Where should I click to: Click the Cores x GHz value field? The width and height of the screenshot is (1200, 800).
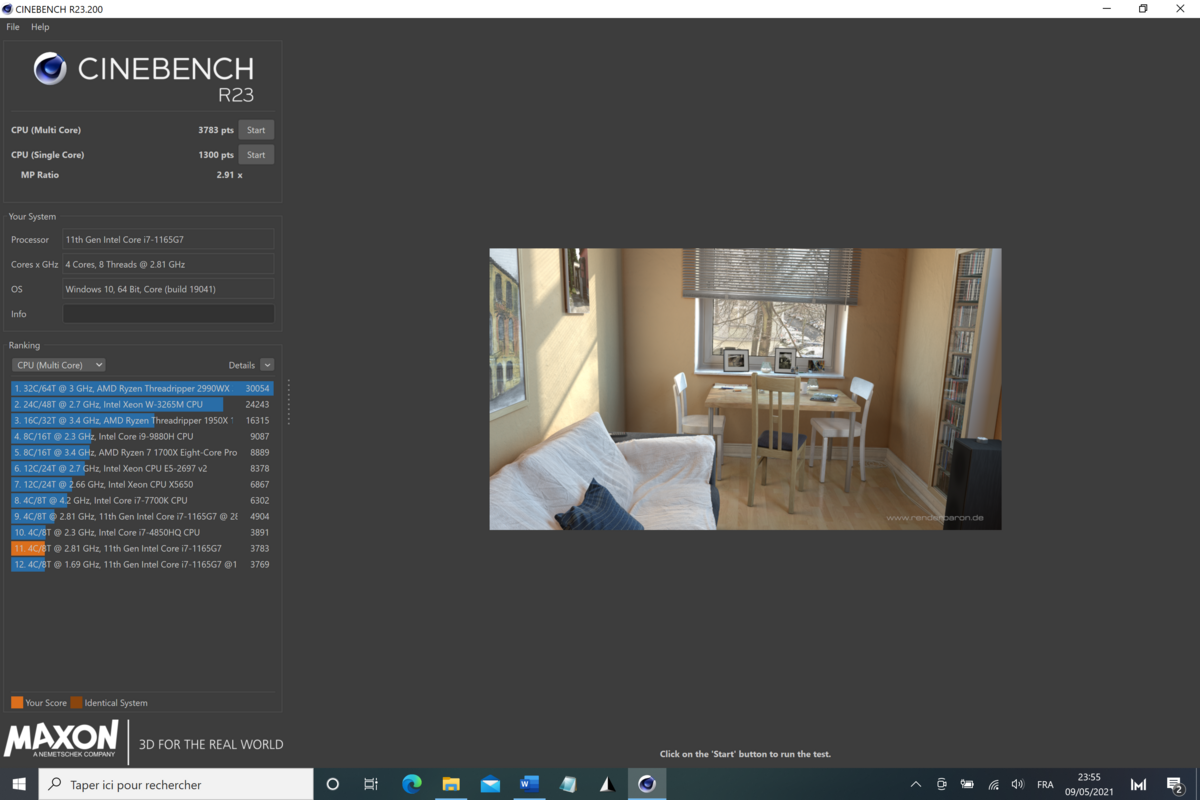168,264
